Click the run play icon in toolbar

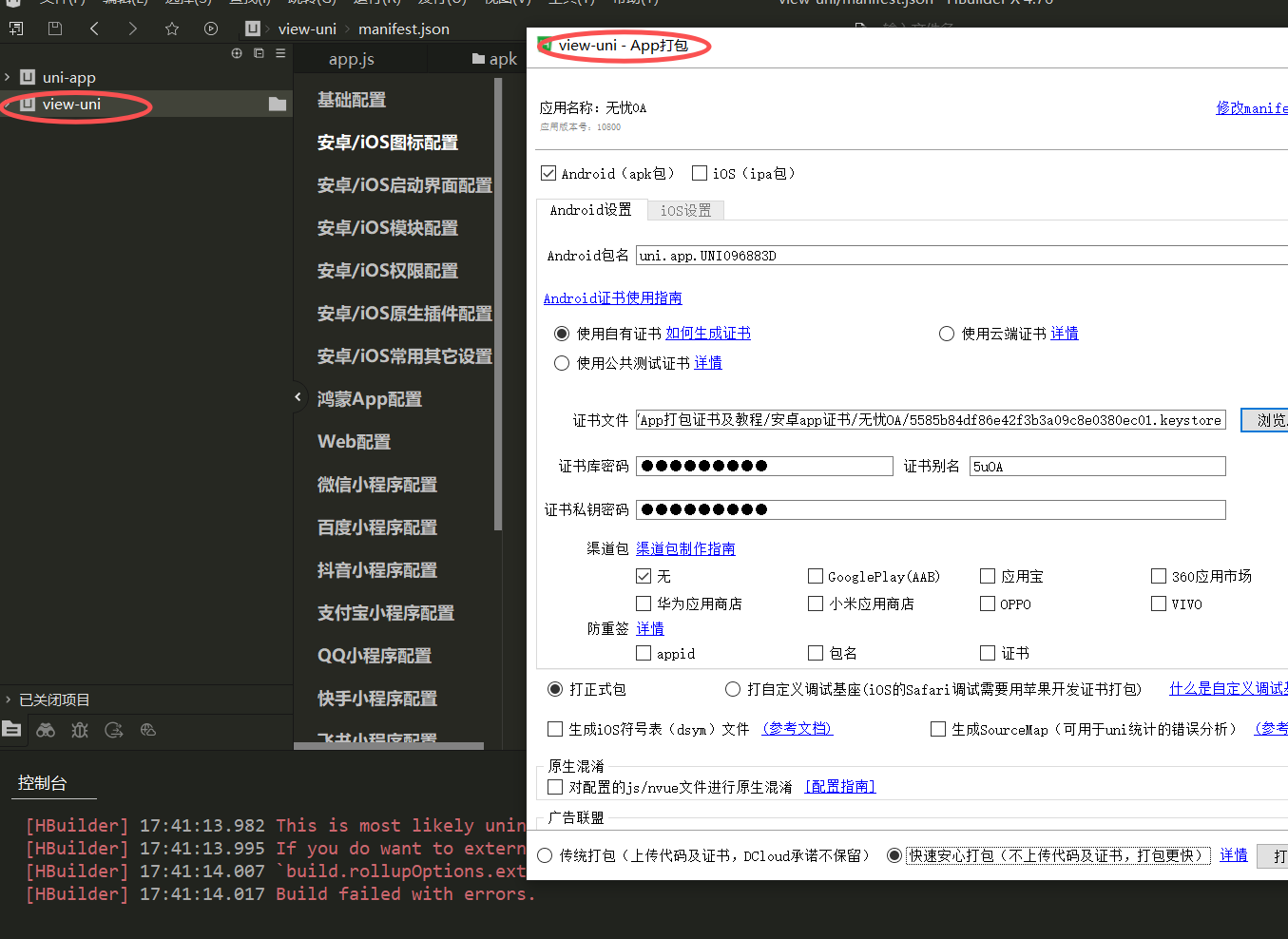(x=211, y=29)
